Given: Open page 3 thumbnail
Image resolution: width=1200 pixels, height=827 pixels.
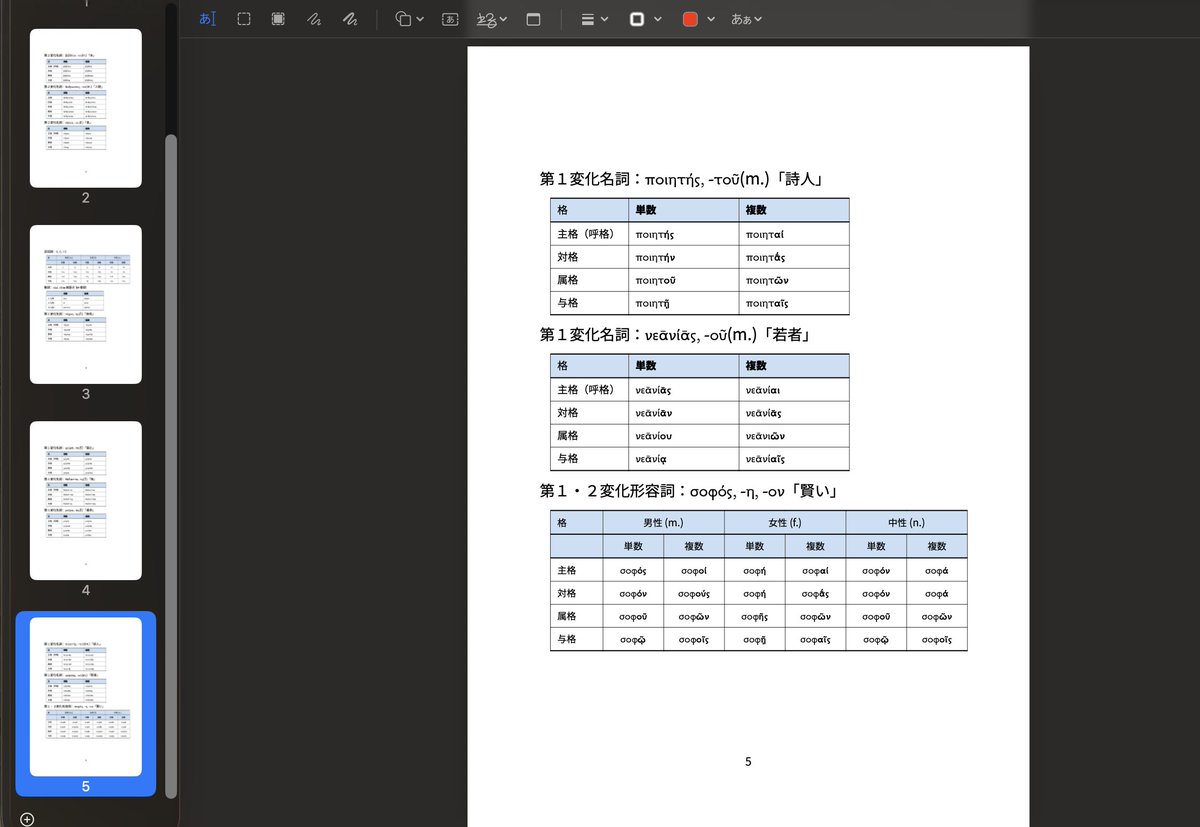Looking at the screenshot, I should tap(86, 304).
